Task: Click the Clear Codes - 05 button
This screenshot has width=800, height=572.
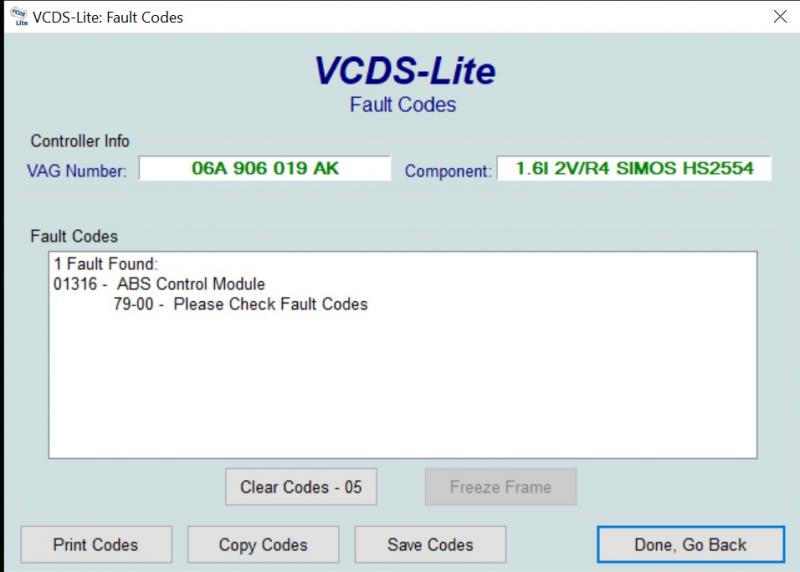Action: pos(301,487)
